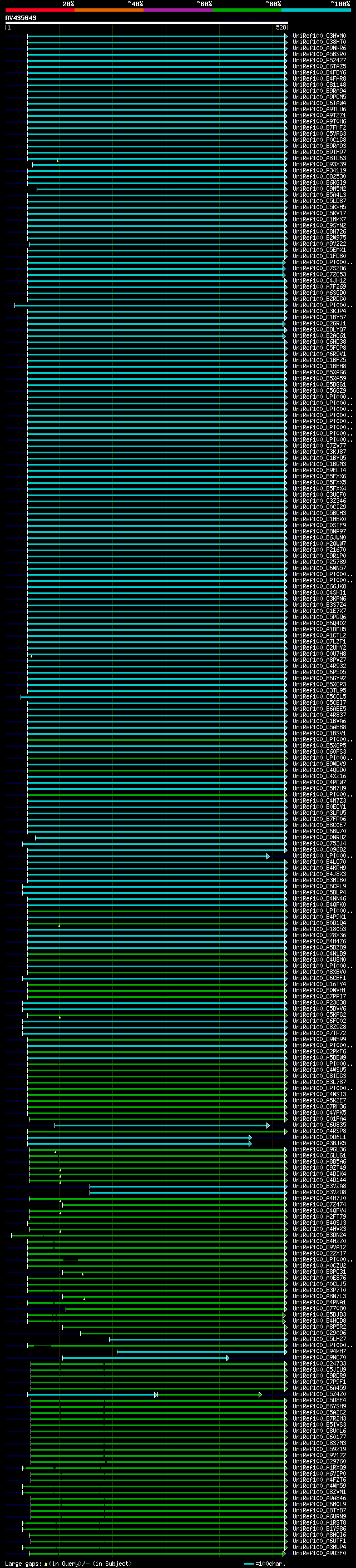Screen dimensions: 356x1568
Task: Click the alignment bar for UniRef100_Q6U835
Action: coord(162,1125)
